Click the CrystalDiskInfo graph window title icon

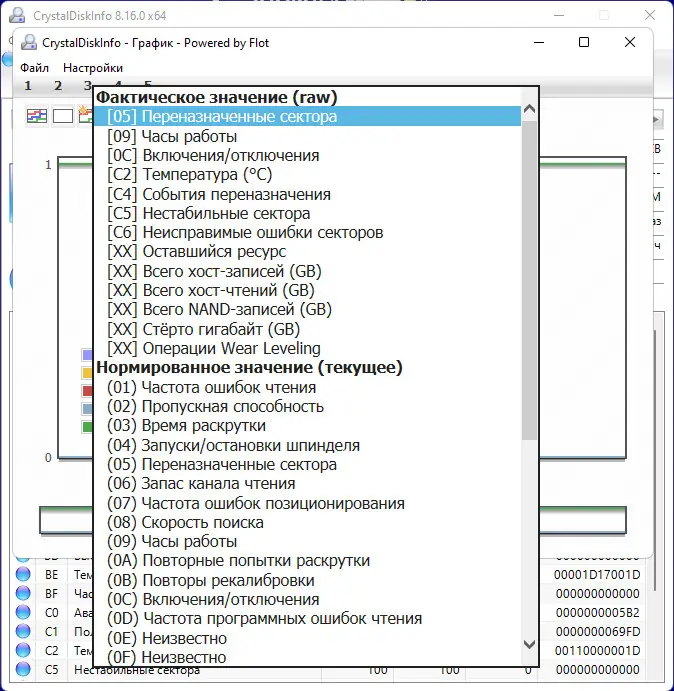pos(29,43)
